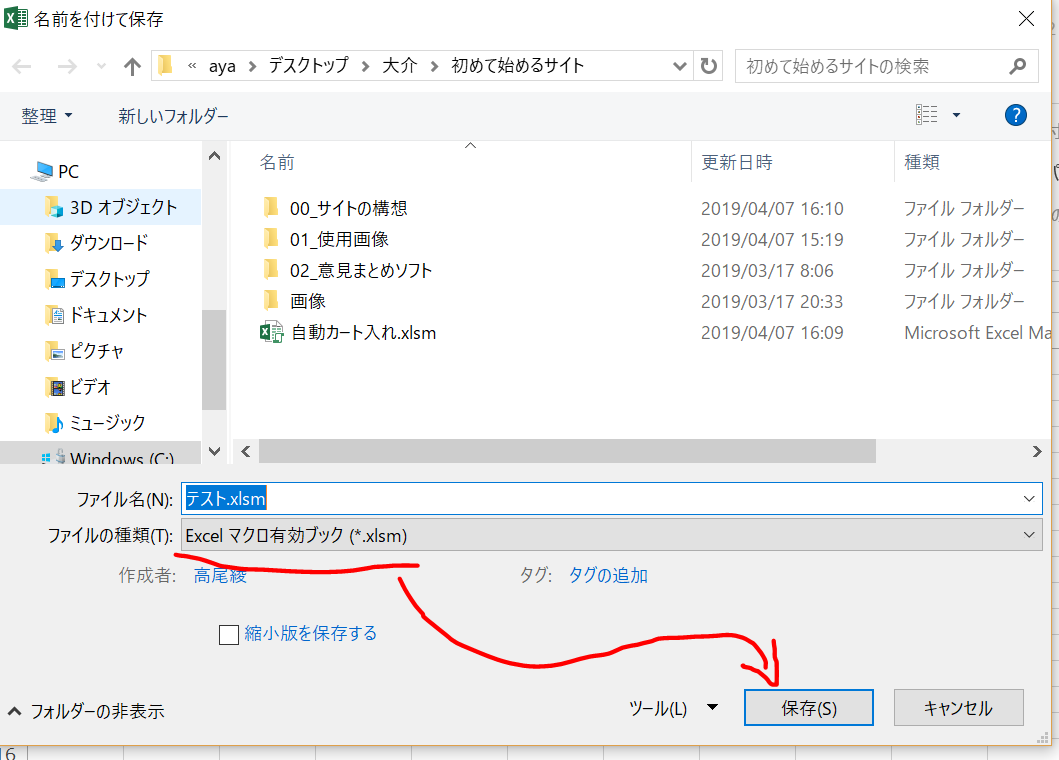Screen dimensions: 1059x760
Task: Select the 大介 breadcrumb segment
Action: [x=400, y=66]
